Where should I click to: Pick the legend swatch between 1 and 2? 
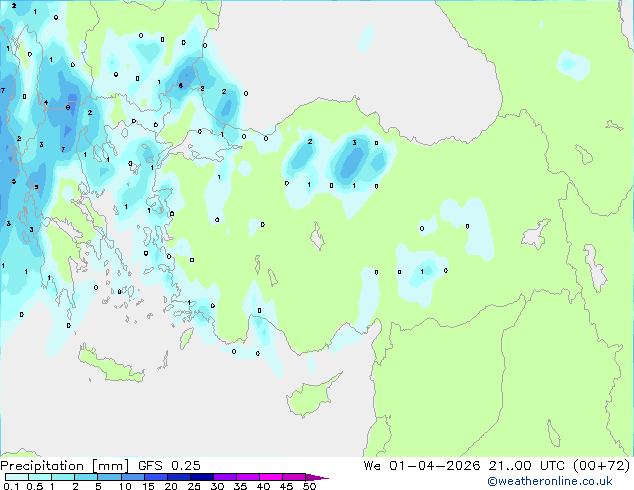(63, 477)
